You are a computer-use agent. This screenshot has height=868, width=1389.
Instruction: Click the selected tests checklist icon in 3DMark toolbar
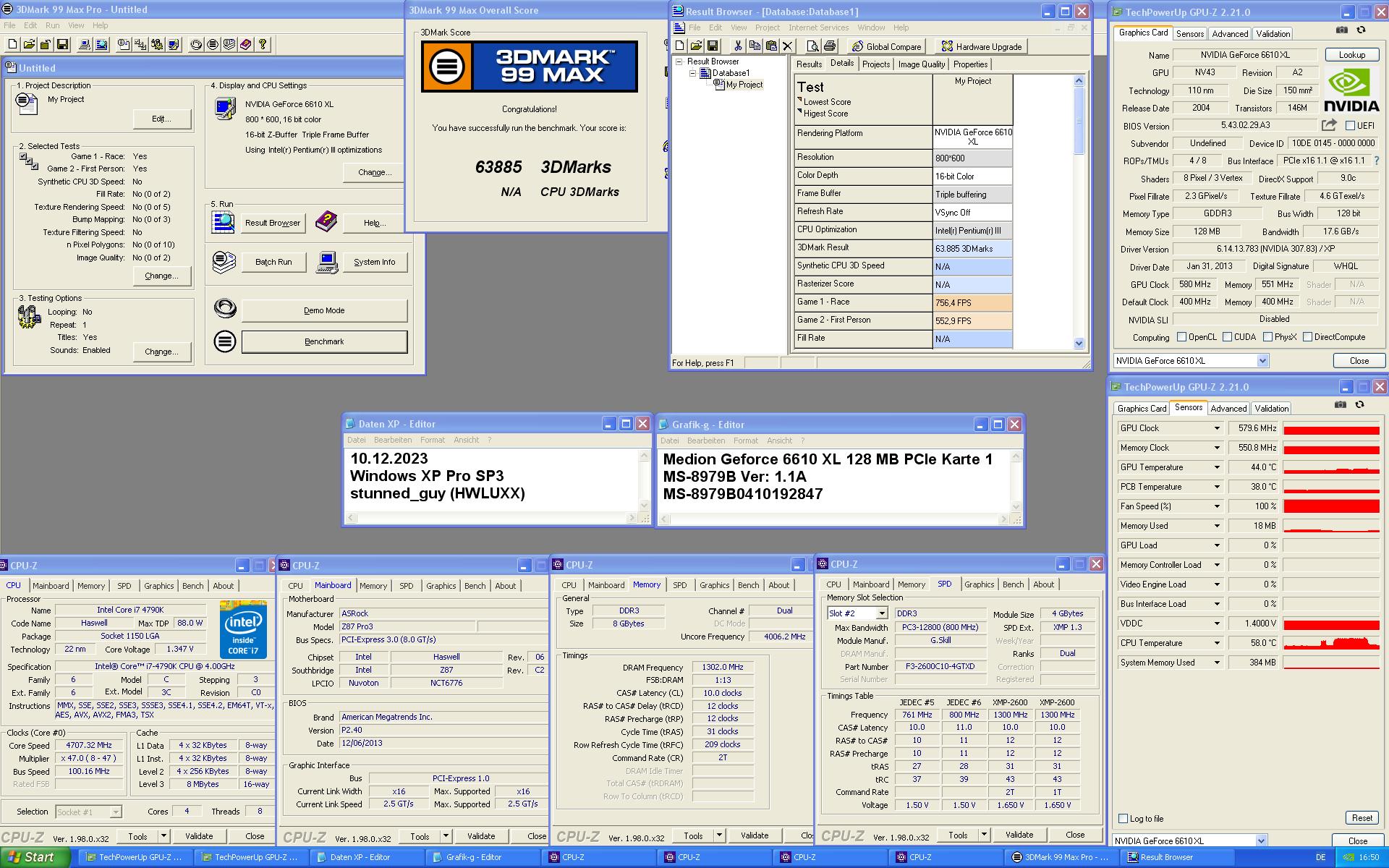click(140, 45)
